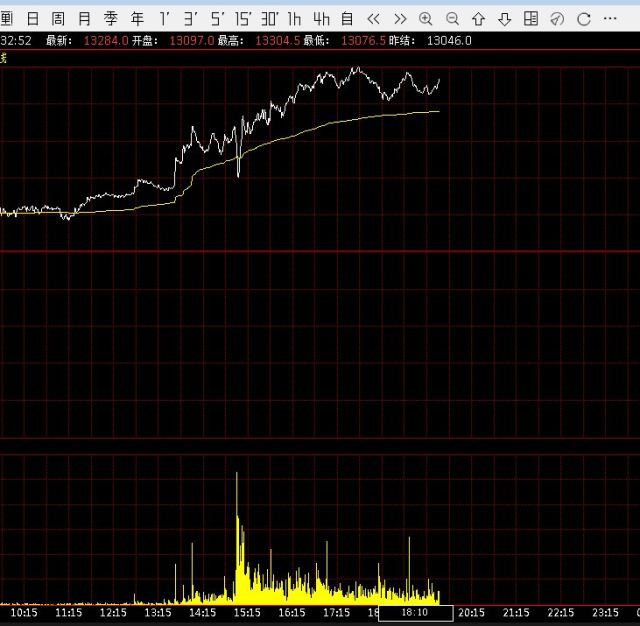Click the zoom in magnifier icon
This screenshot has height=626, width=640.
426,19
